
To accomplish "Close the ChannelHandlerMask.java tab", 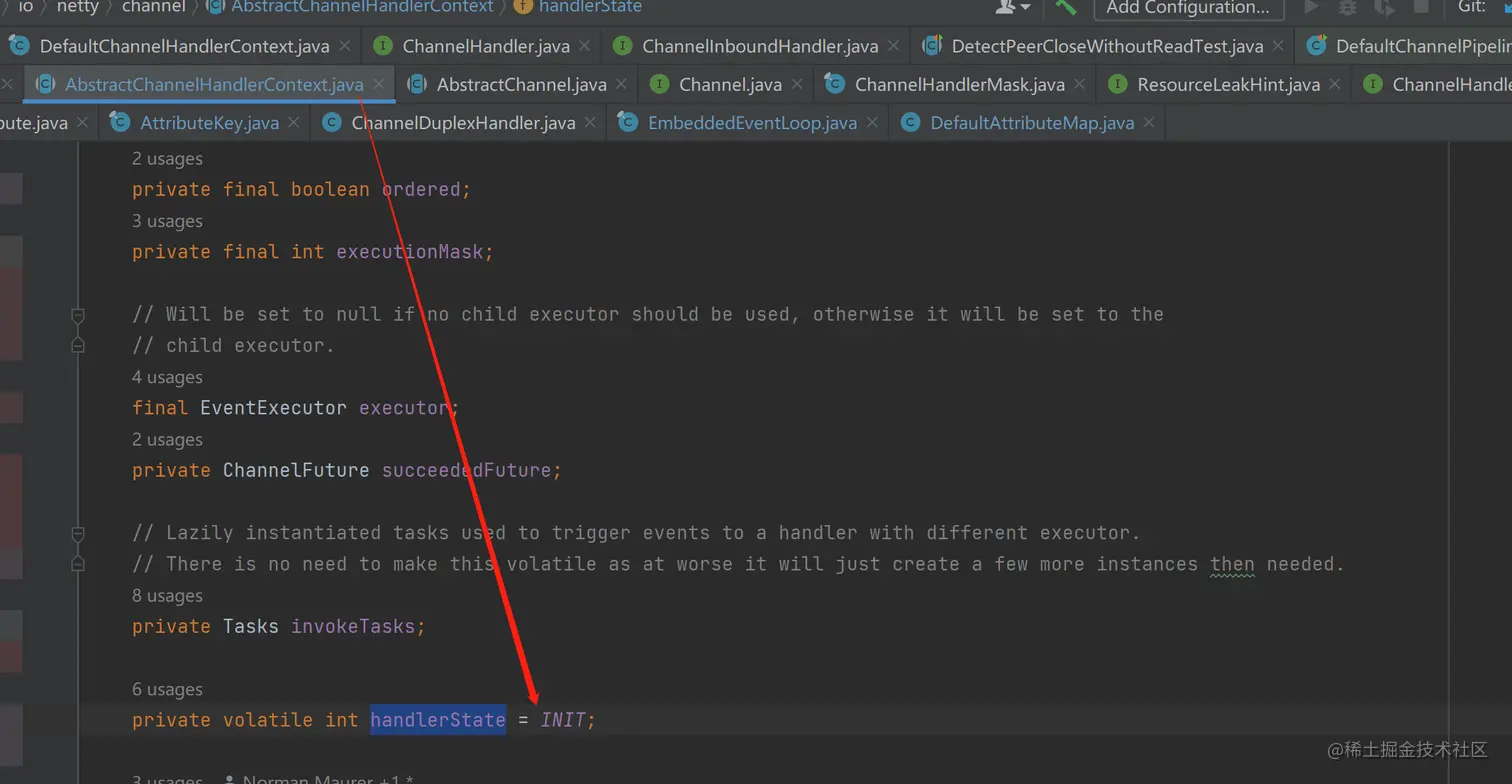I will click(x=1079, y=85).
